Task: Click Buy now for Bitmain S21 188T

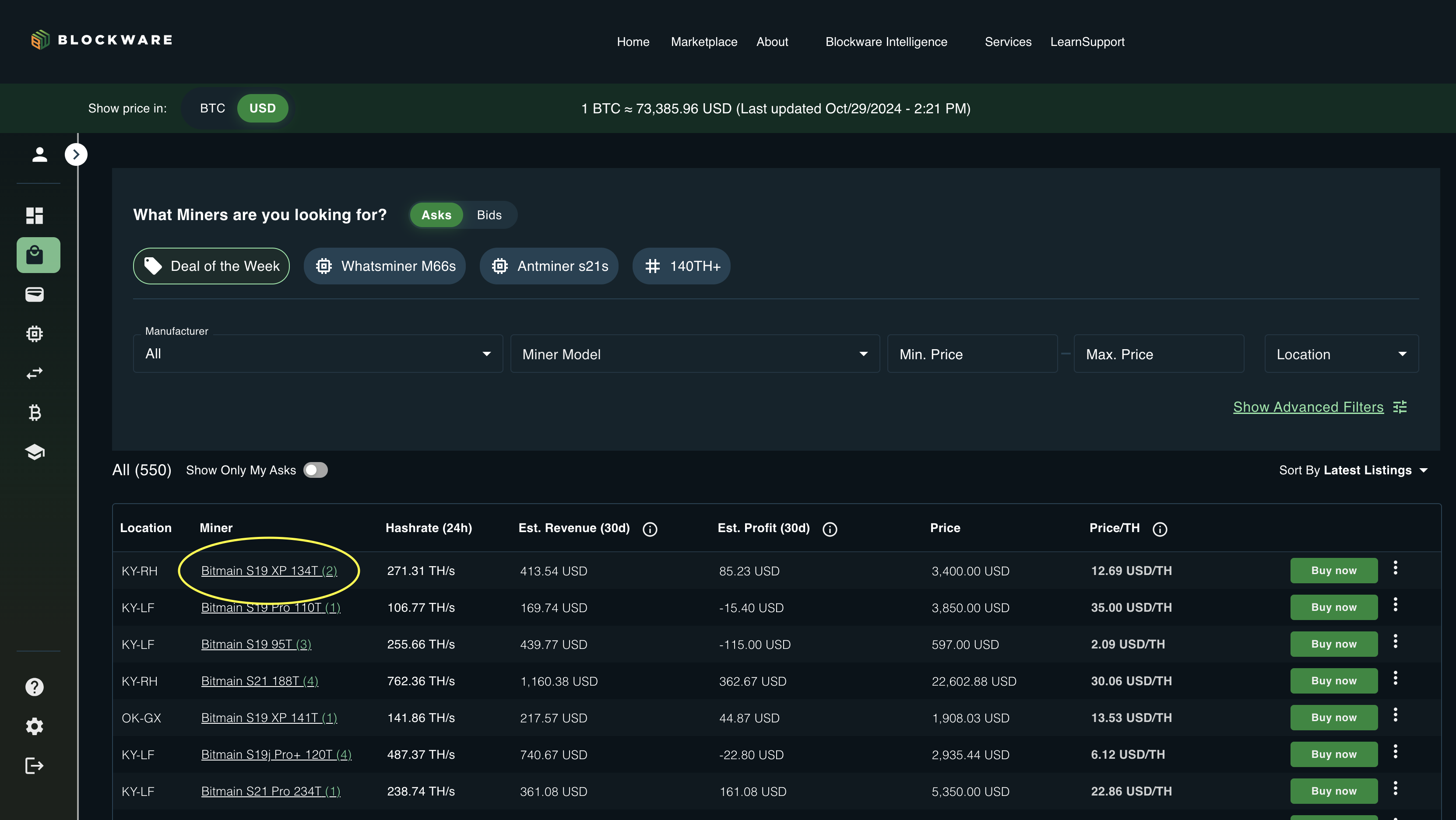Action: [1333, 681]
